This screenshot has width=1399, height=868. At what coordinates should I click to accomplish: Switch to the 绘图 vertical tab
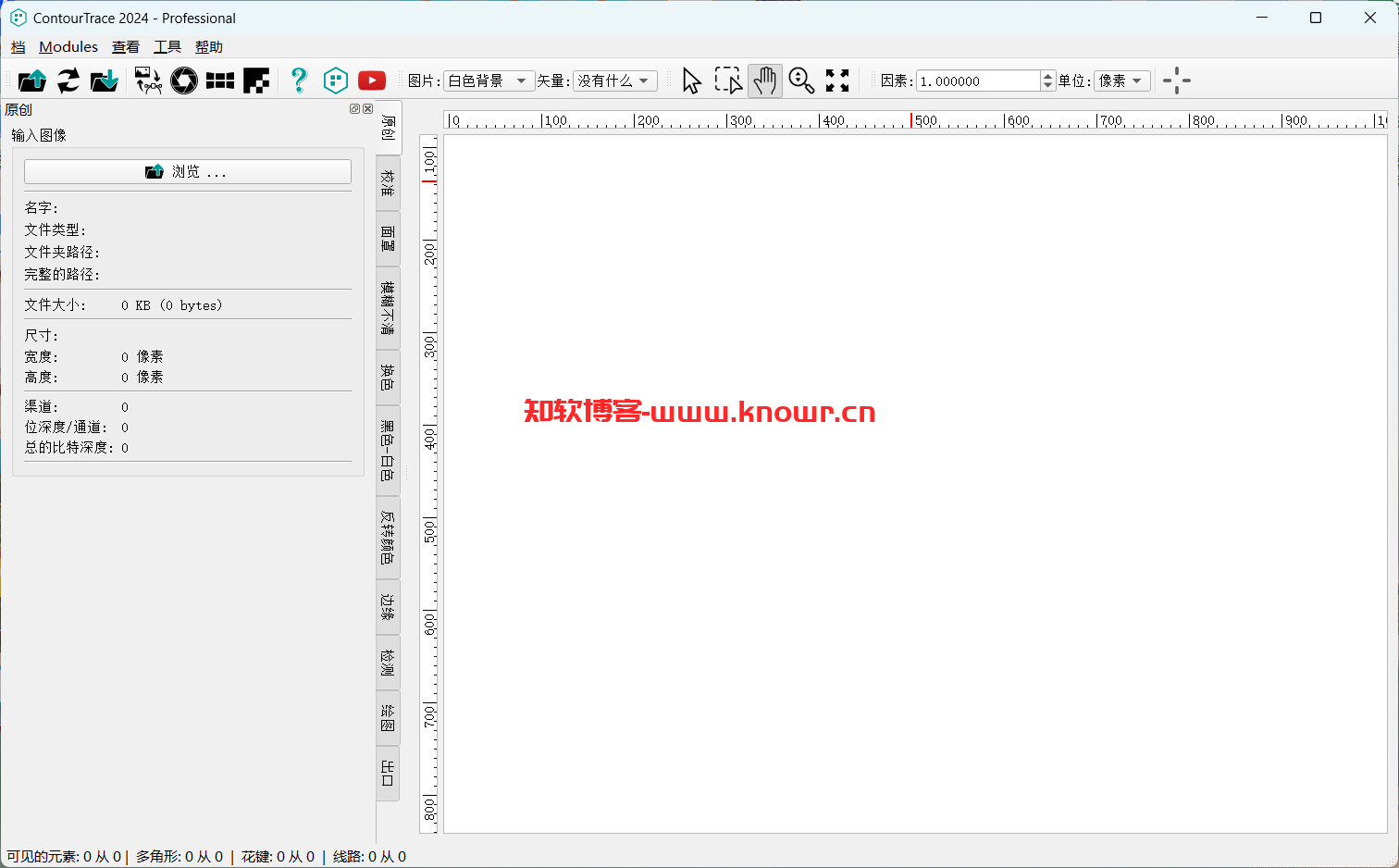pyautogui.click(x=388, y=718)
